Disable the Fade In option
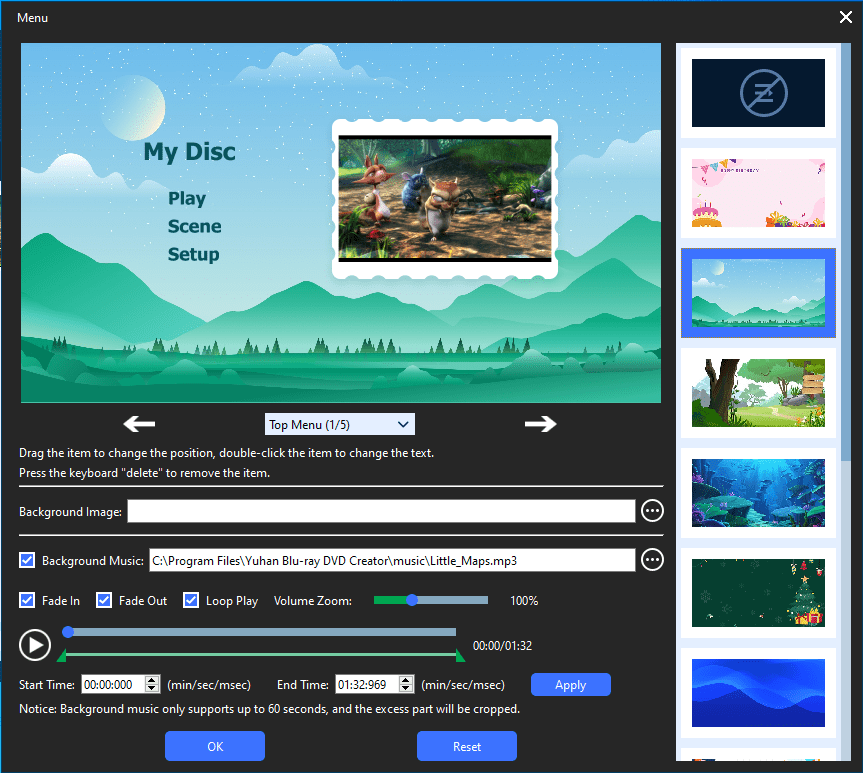The image size is (863, 773). (27, 600)
